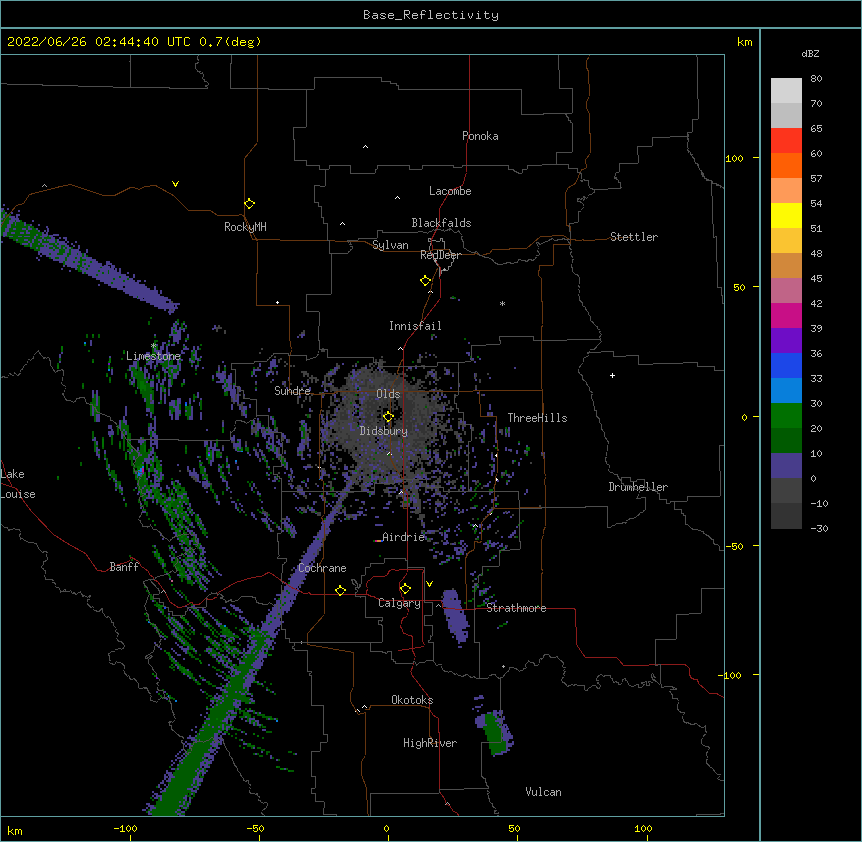Click the green echo blob east of HighRiver
Image resolution: width=862 pixels, height=842 pixels.
496,734
